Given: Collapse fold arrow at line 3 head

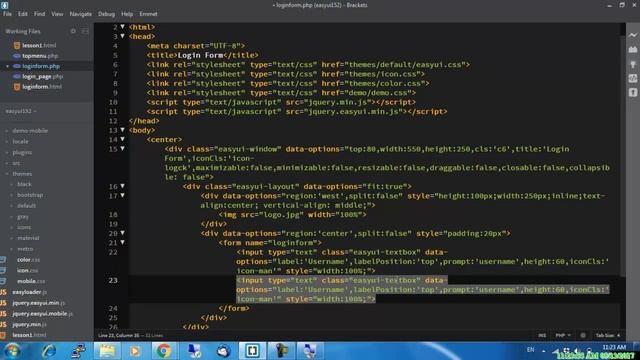Looking at the screenshot, I should click(122, 36).
